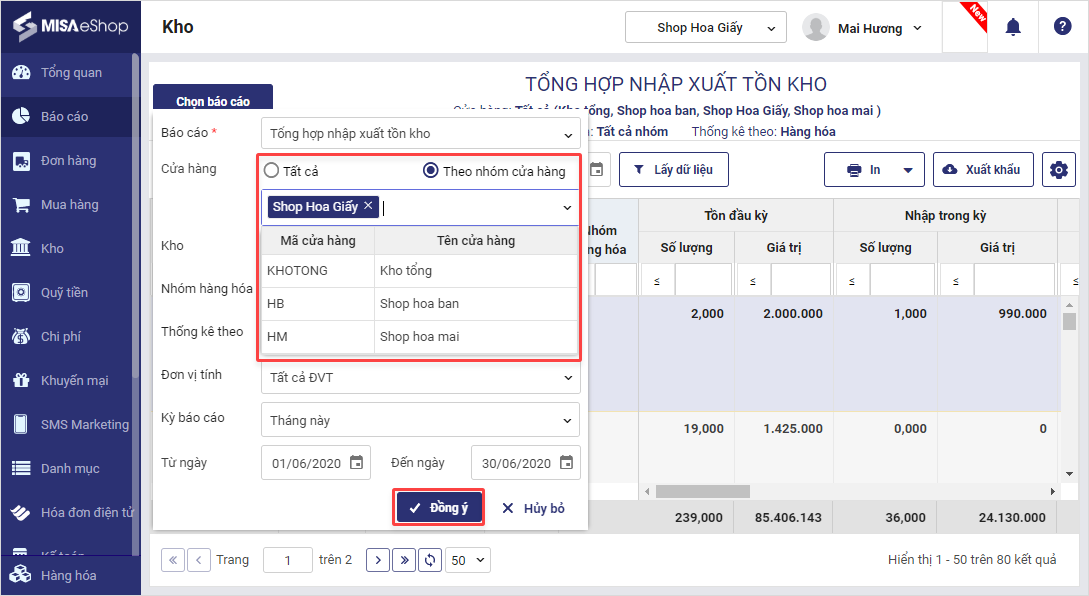Viewport: 1089px width, 596px height.
Task: Open Khuyến mại in sidebar
Action: click(67, 380)
